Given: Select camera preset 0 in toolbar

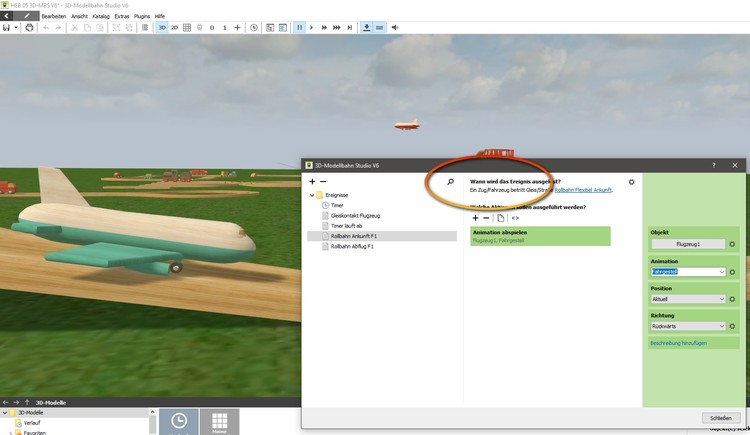Looking at the screenshot, I should [x=212, y=28].
